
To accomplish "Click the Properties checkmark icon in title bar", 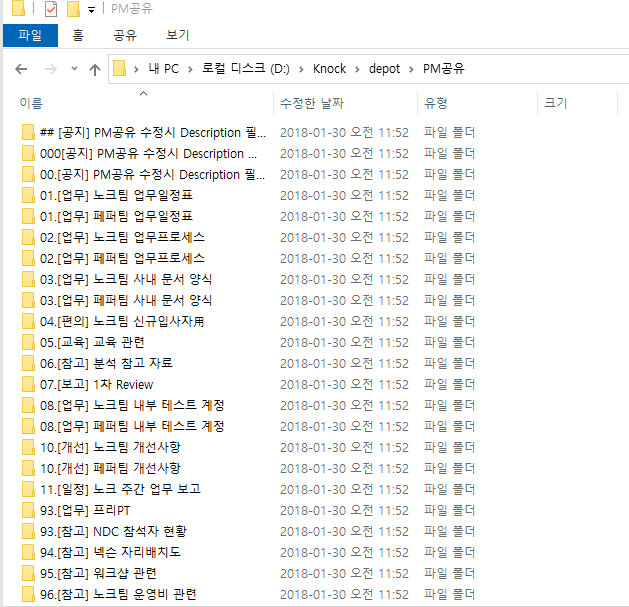I will [50, 10].
